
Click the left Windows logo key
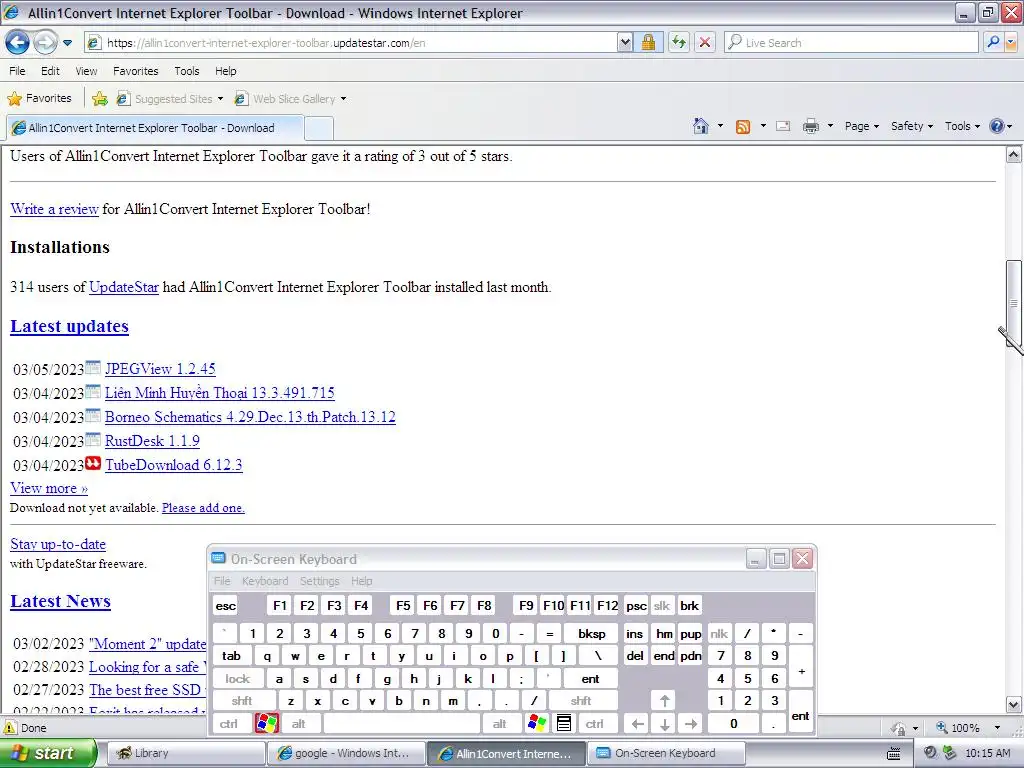pyautogui.click(x=266, y=724)
